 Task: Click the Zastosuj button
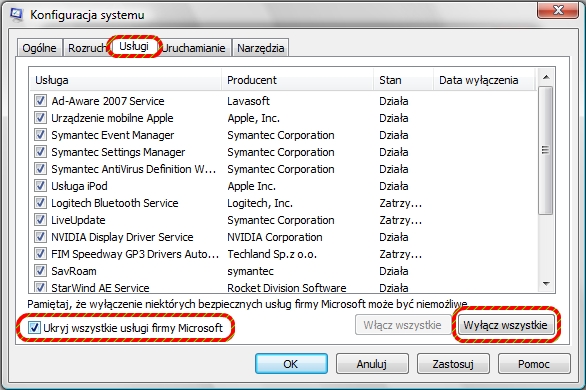tap(453, 364)
